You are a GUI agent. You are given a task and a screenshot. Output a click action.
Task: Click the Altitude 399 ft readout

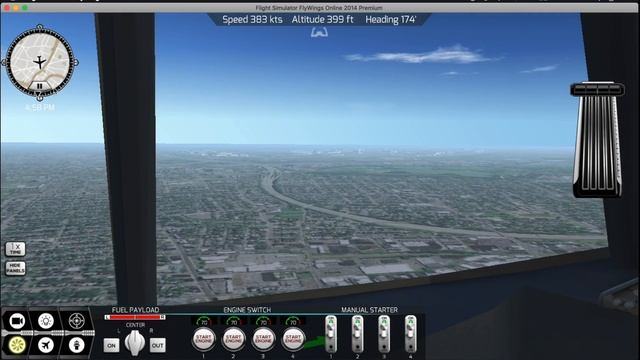[x=322, y=20]
